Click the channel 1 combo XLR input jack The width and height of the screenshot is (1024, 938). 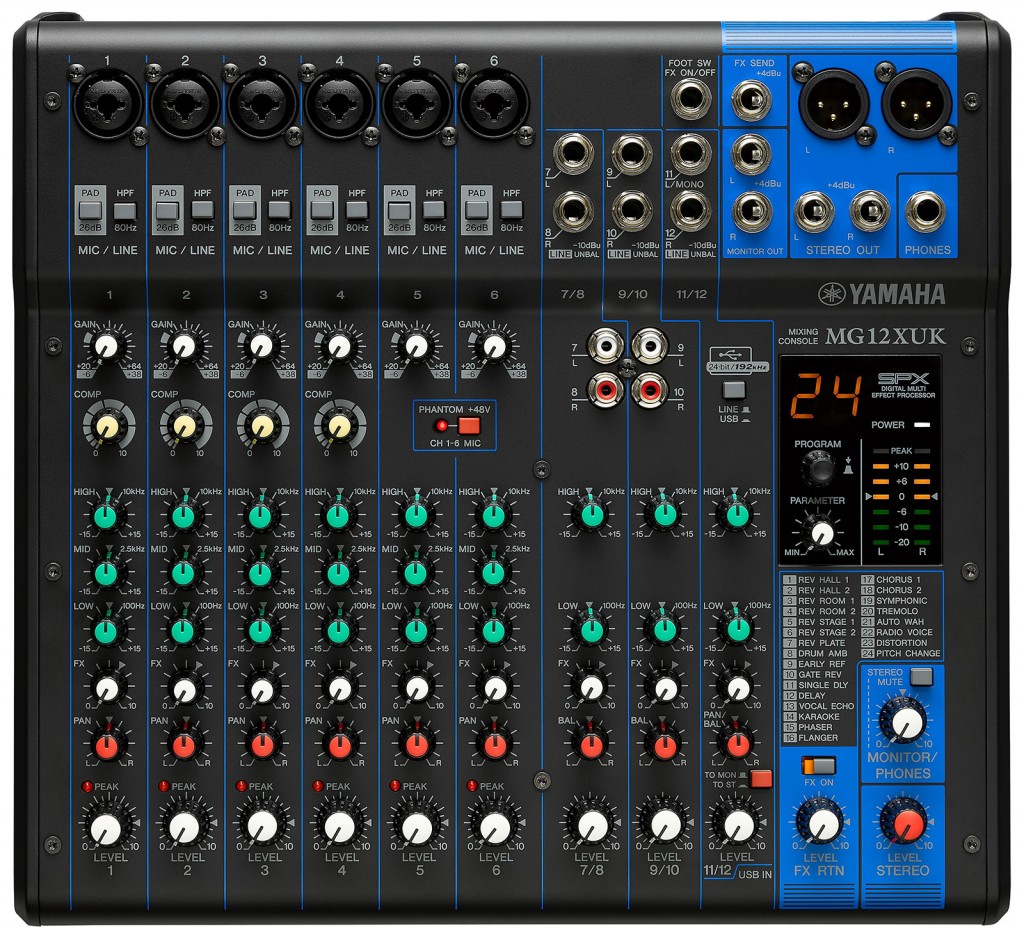tap(107, 103)
